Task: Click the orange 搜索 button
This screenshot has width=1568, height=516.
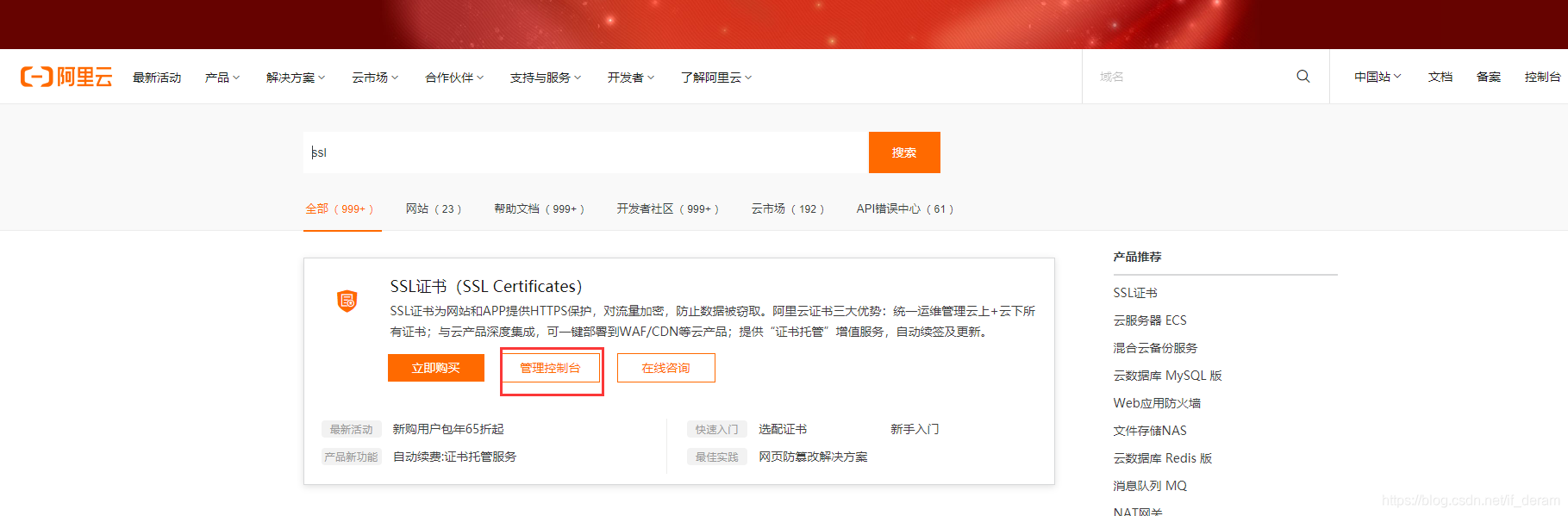Action: (x=904, y=152)
